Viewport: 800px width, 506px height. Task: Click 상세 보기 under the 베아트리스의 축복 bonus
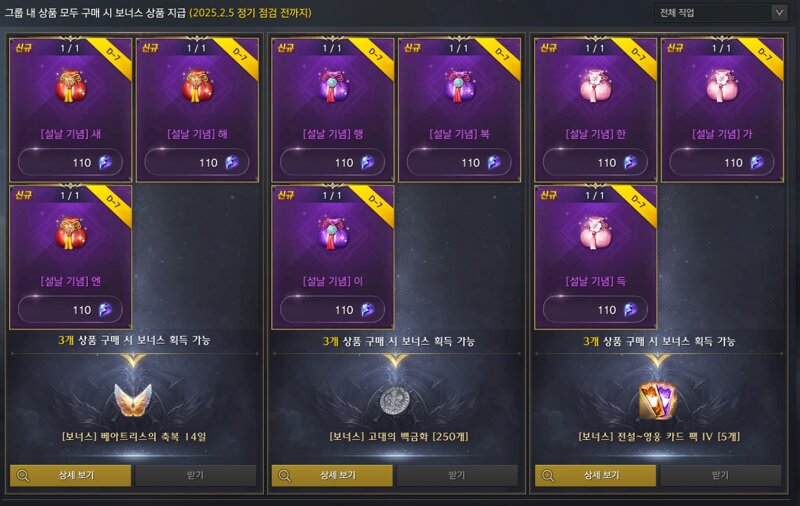click(70, 475)
